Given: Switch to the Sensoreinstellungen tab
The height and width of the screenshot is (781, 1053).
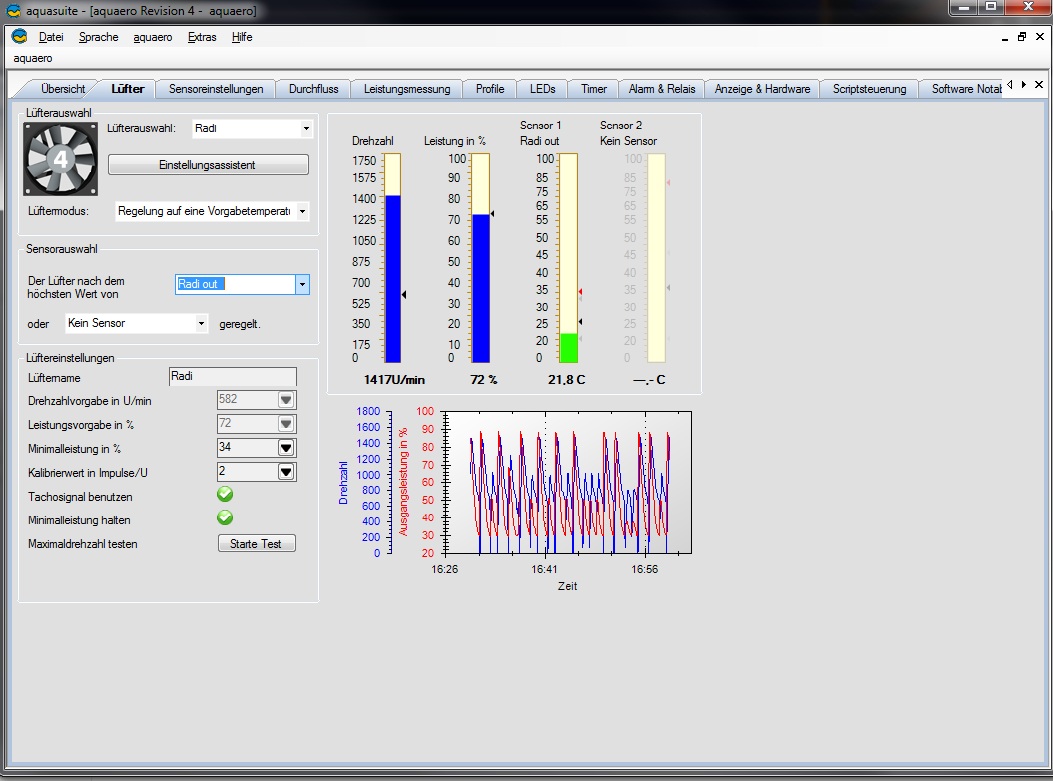Looking at the screenshot, I should tap(216, 89).
